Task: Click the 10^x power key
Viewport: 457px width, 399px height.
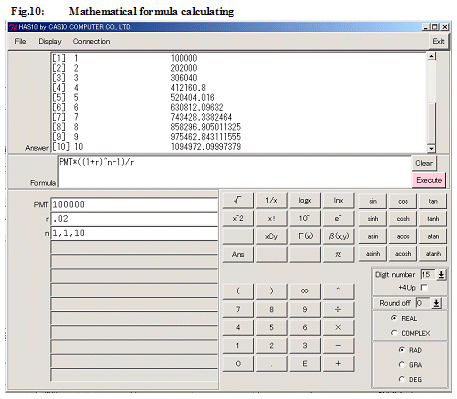Action: click(305, 219)
